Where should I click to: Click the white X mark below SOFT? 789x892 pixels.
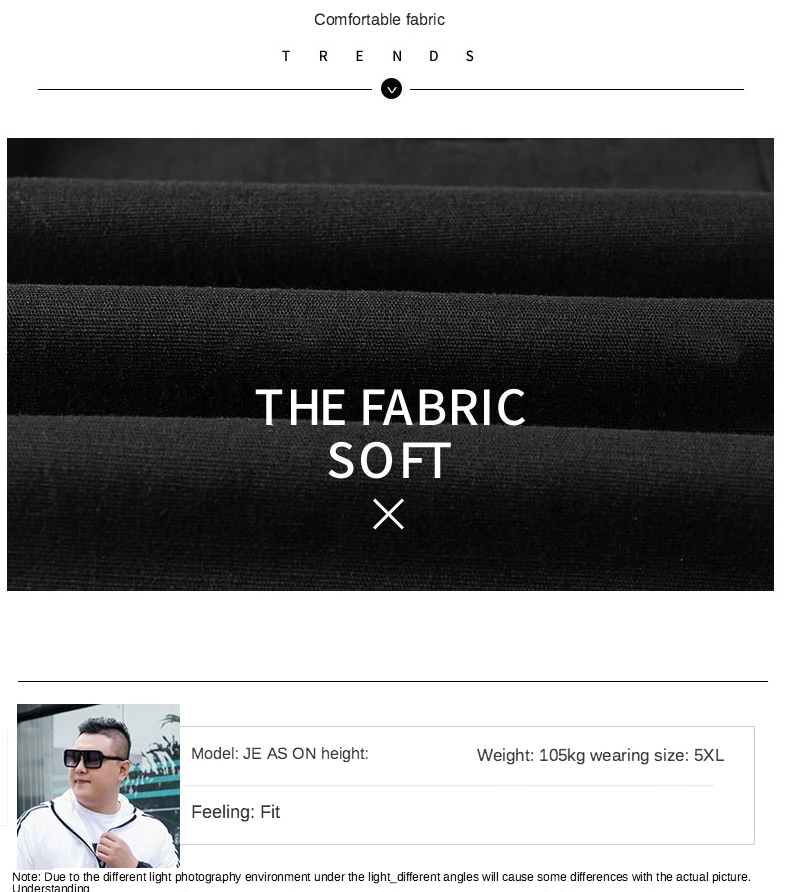click(x=389, y=514)
